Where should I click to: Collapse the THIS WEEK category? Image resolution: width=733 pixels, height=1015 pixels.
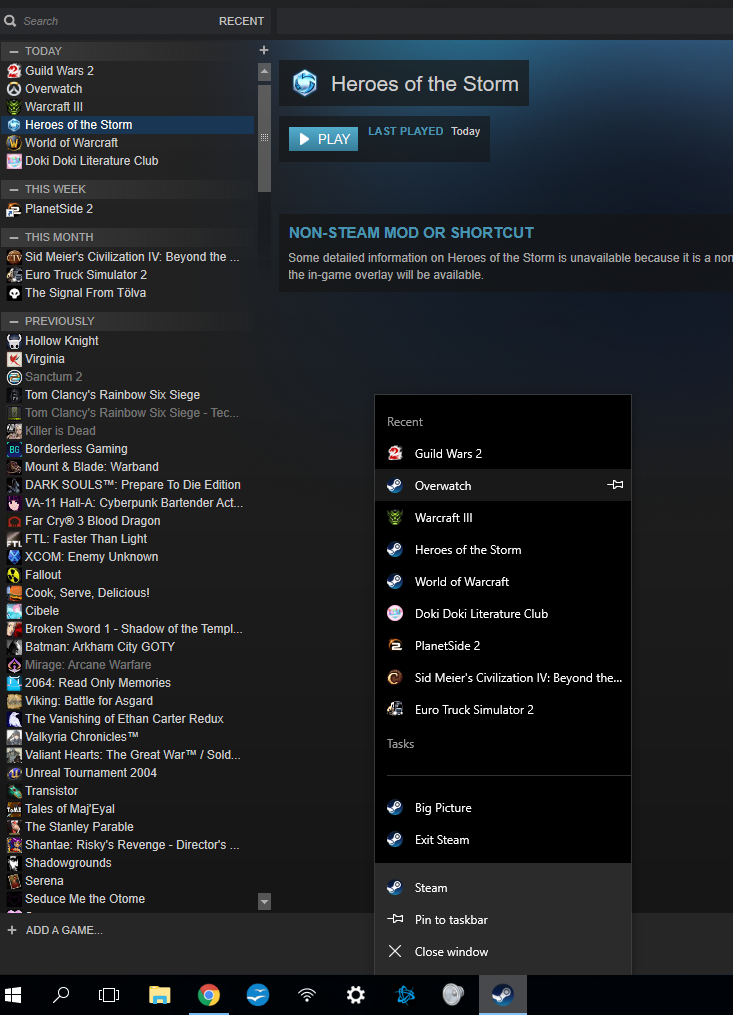click(14, 189)
